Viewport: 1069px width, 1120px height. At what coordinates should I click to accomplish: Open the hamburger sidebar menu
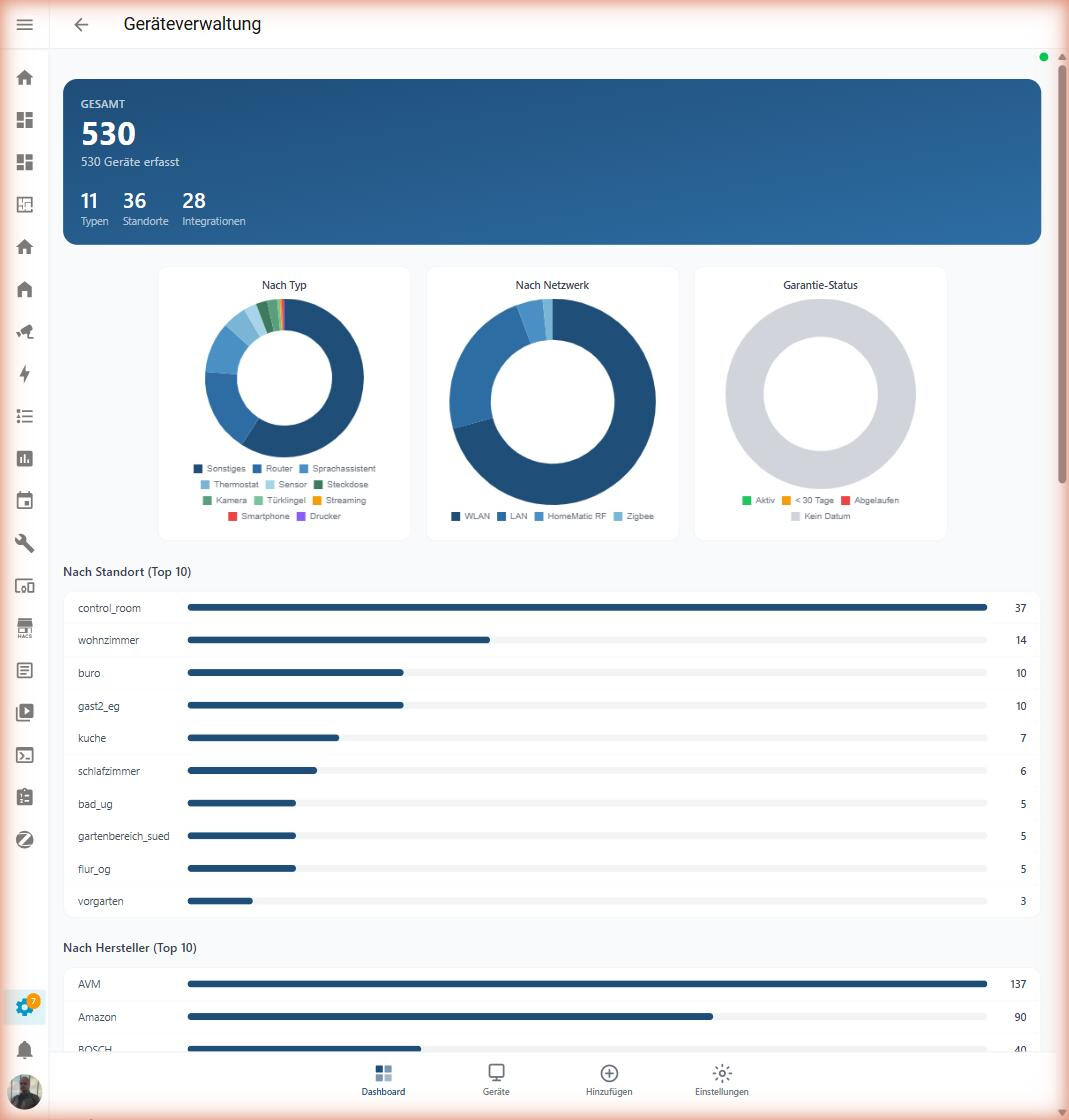click(25, 24)
